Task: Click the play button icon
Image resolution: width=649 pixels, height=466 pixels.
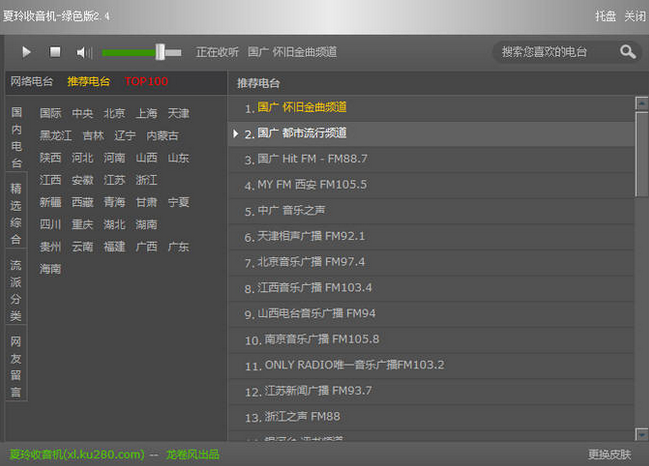Action: [26, 52]
